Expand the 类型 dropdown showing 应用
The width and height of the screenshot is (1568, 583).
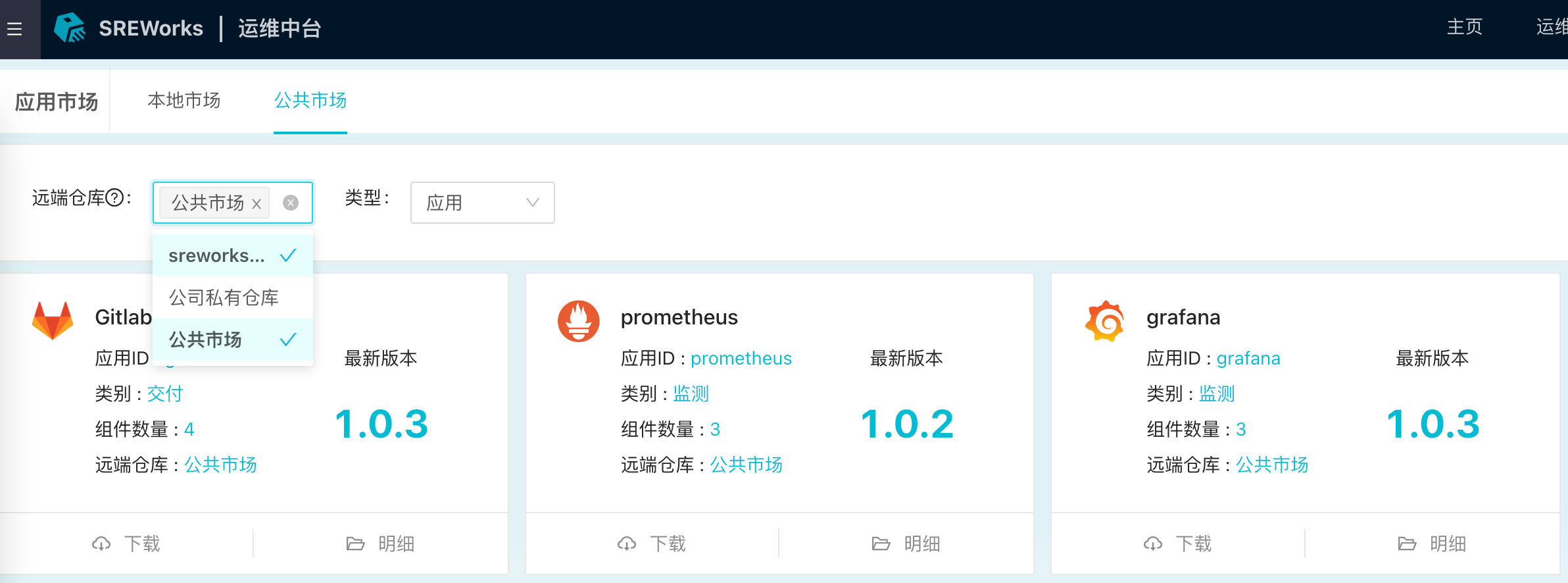(482, 203)
